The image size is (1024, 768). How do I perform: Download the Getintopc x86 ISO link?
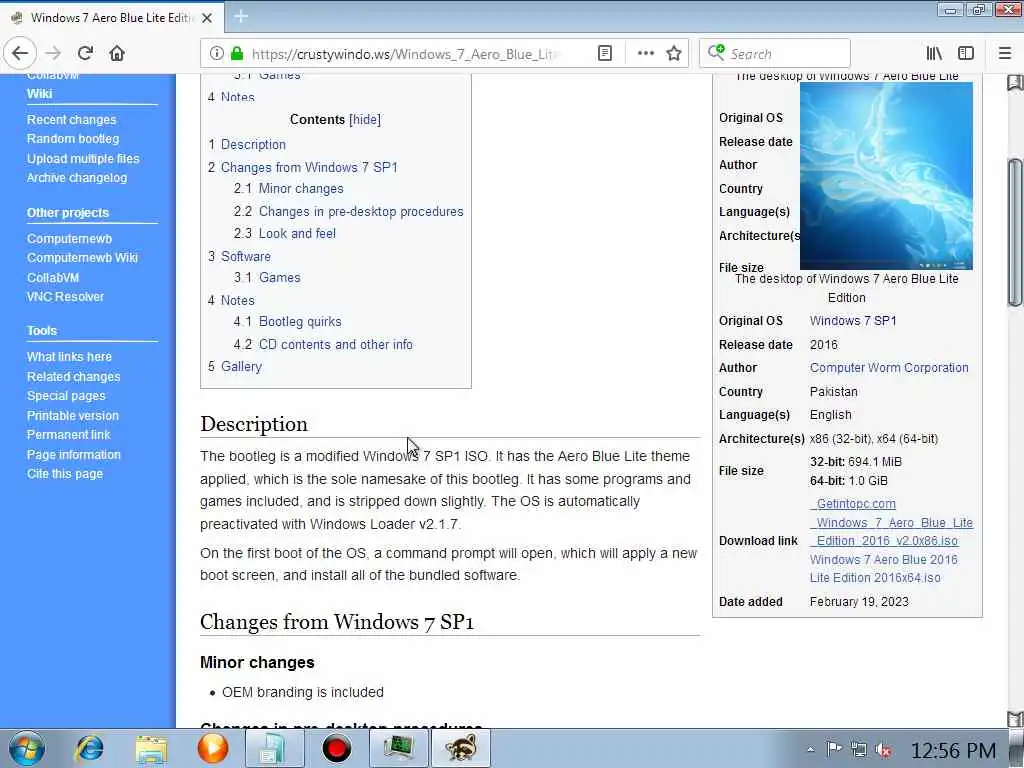891,522
